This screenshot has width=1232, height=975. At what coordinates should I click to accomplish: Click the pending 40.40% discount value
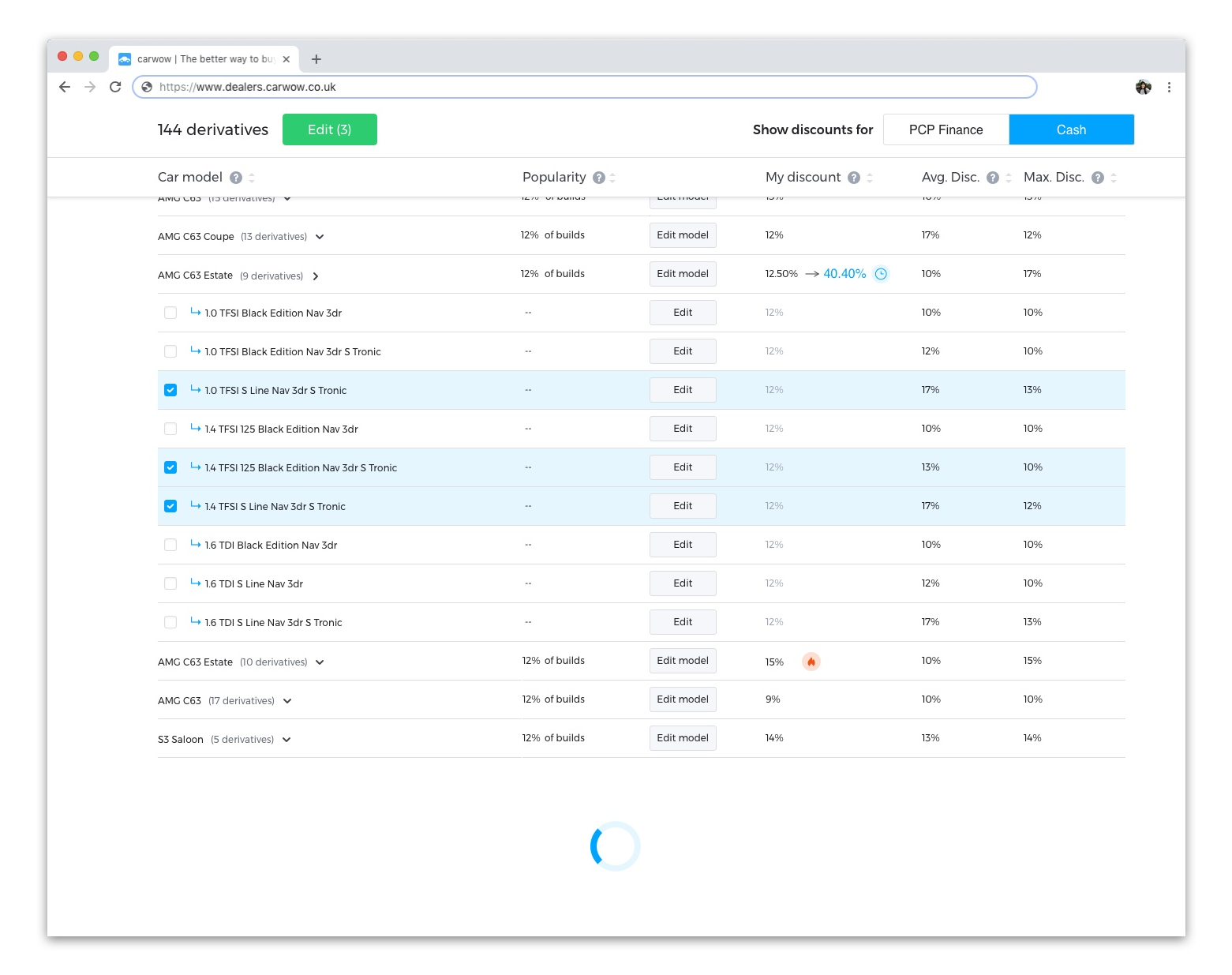point(844,274)
